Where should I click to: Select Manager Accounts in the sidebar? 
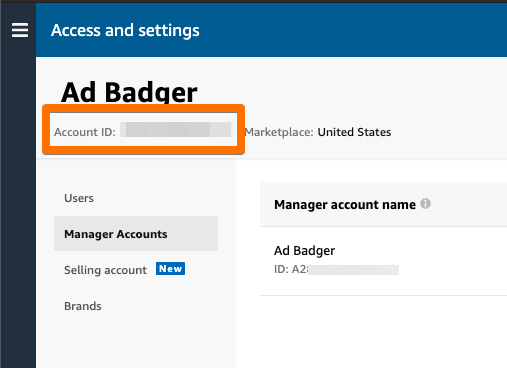coord(136,234)
